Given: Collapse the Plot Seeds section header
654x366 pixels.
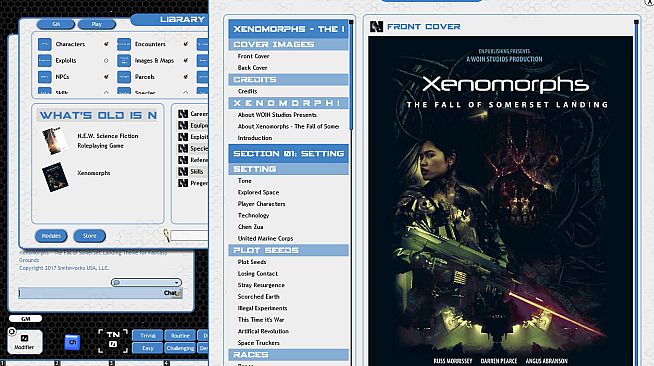Looking at the screenshot, I should coord(288,250).
